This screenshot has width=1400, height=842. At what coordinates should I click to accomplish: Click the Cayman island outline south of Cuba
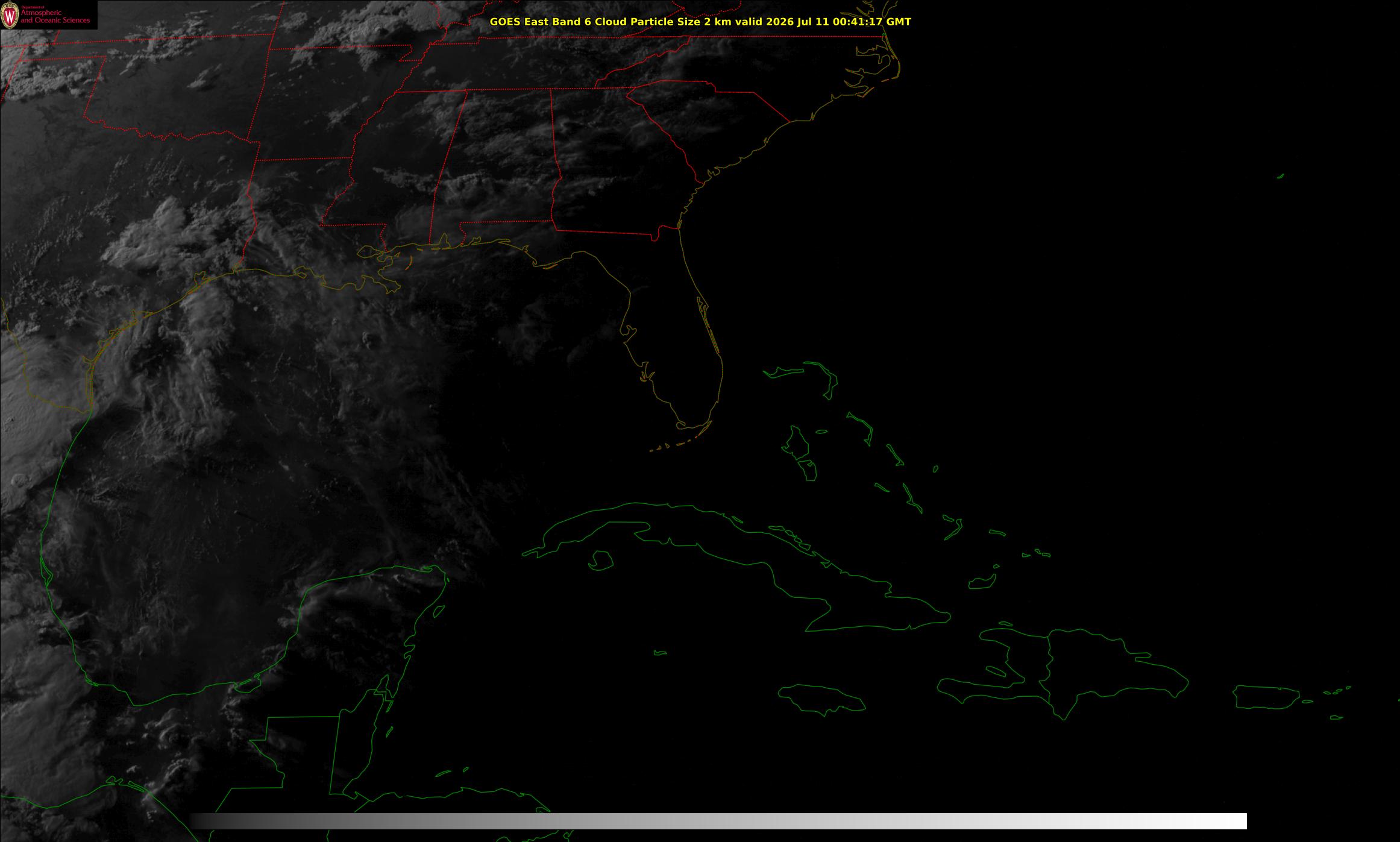click(x=660, y=653)
